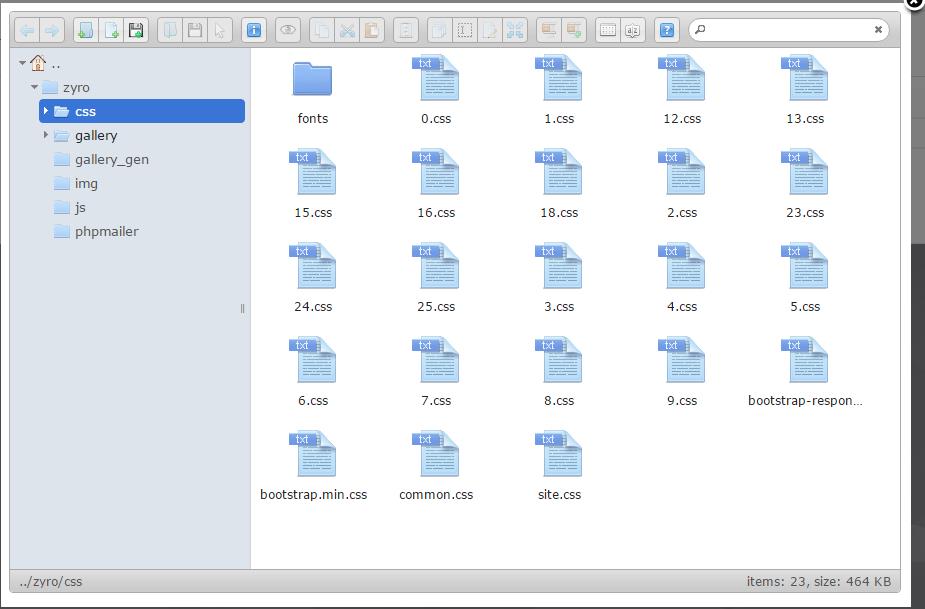The image size is (925, 609).
Task: Switch view mode with the View icon
Action: point(608,30)
